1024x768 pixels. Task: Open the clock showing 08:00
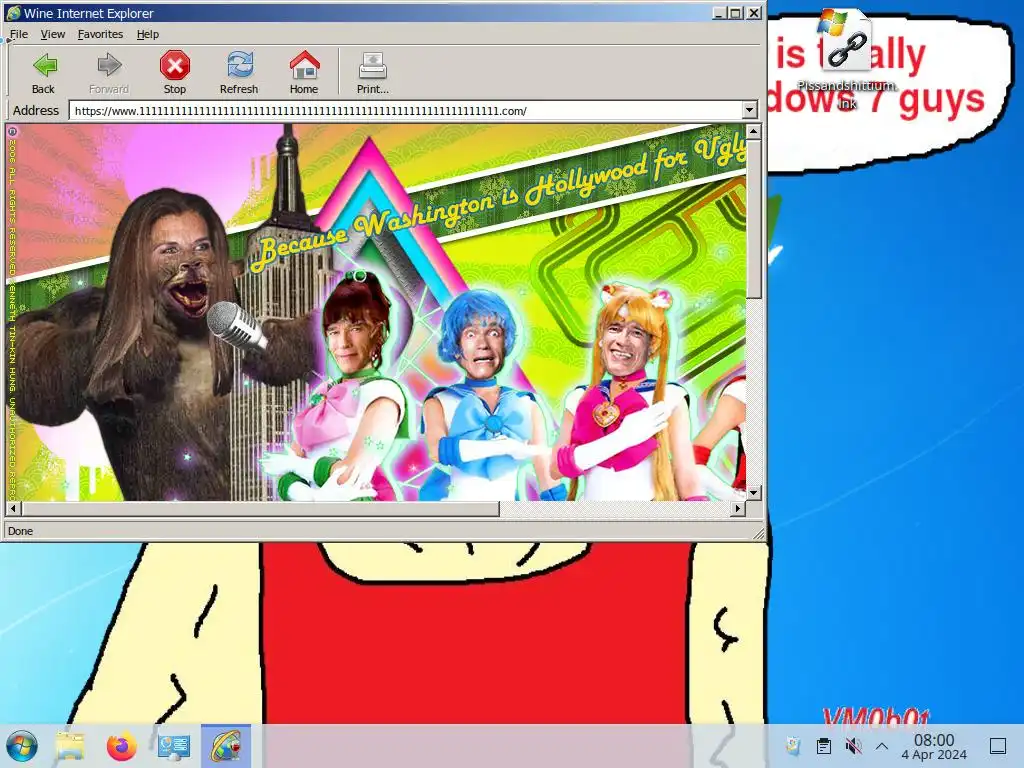tap(934, 746)
